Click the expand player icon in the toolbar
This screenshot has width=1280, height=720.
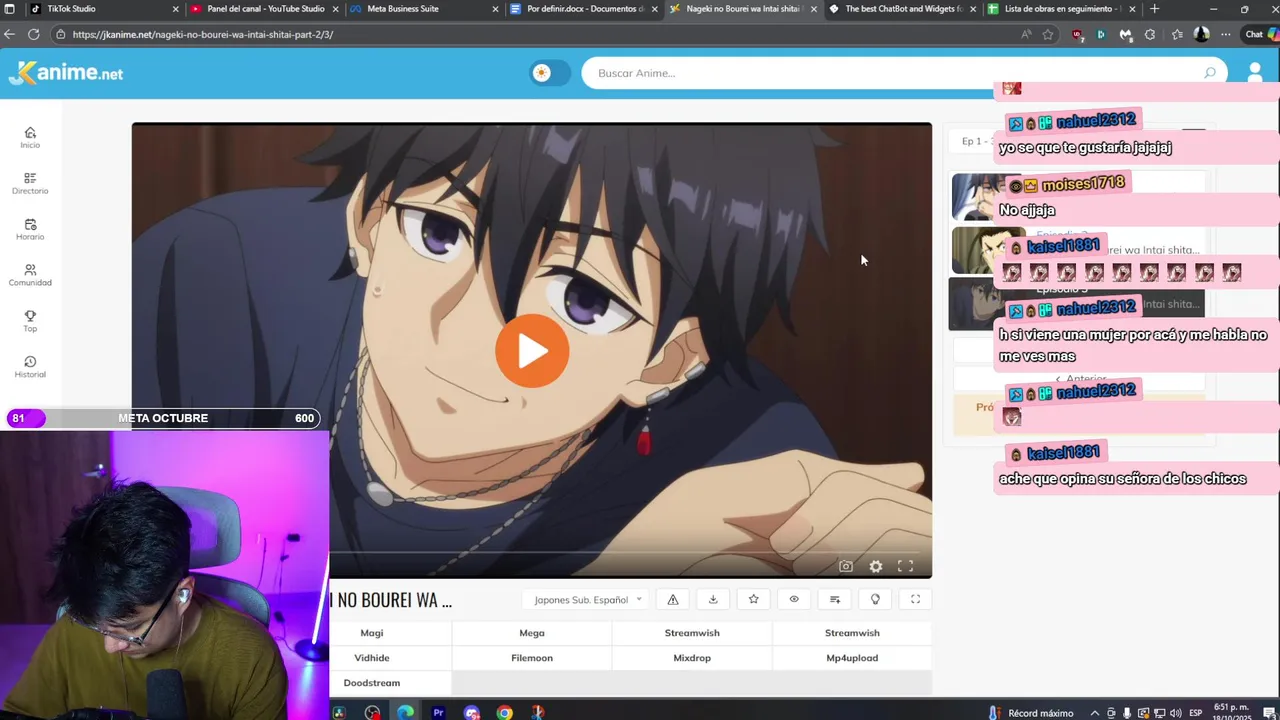[915, 600]
